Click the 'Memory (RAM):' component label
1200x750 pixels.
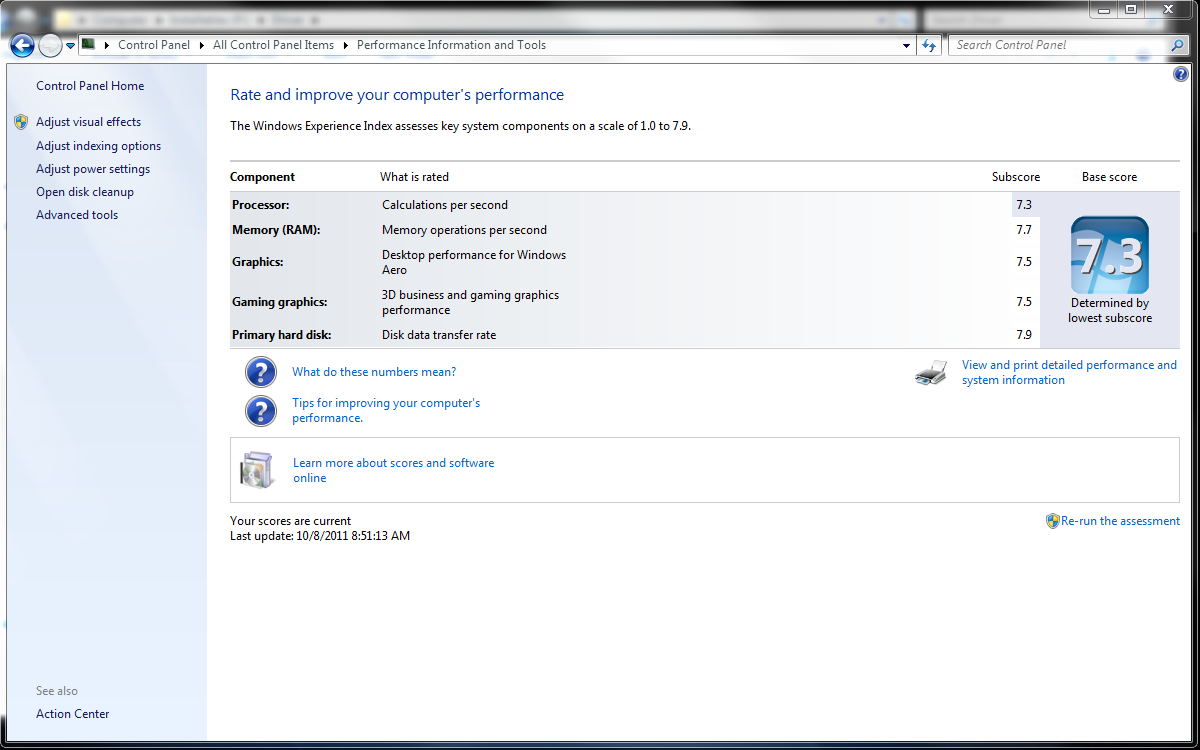[276, 230]
